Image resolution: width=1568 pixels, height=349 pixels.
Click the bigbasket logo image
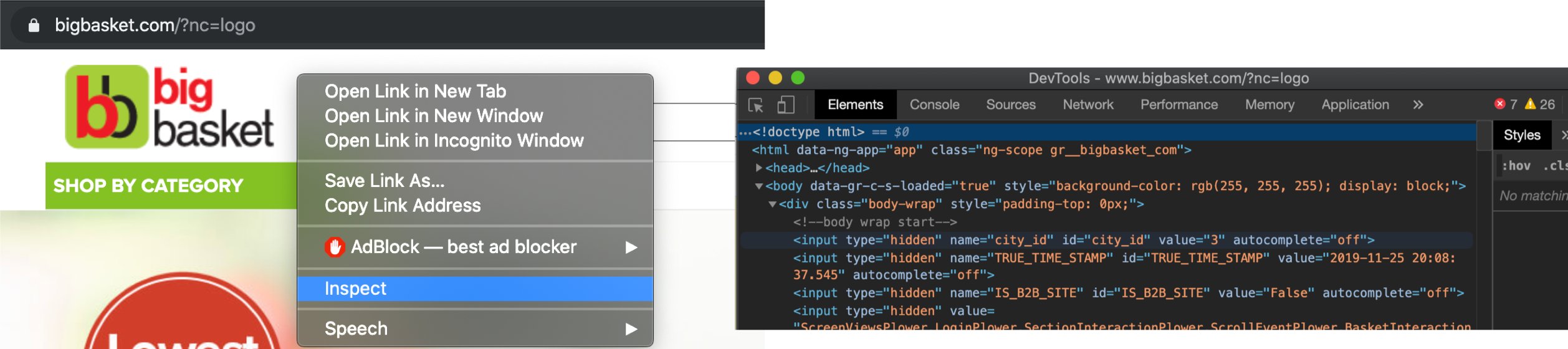[x=170, y=107]
